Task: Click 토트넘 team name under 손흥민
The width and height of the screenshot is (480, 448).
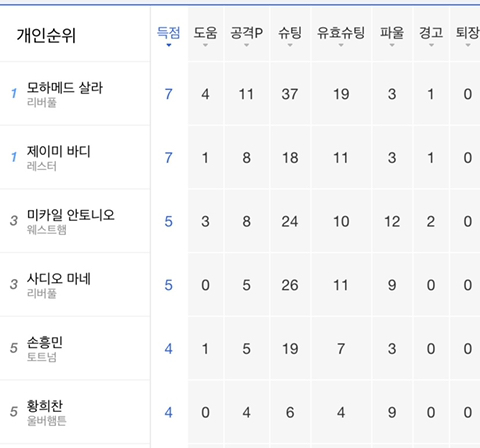Action: [42, 357]
